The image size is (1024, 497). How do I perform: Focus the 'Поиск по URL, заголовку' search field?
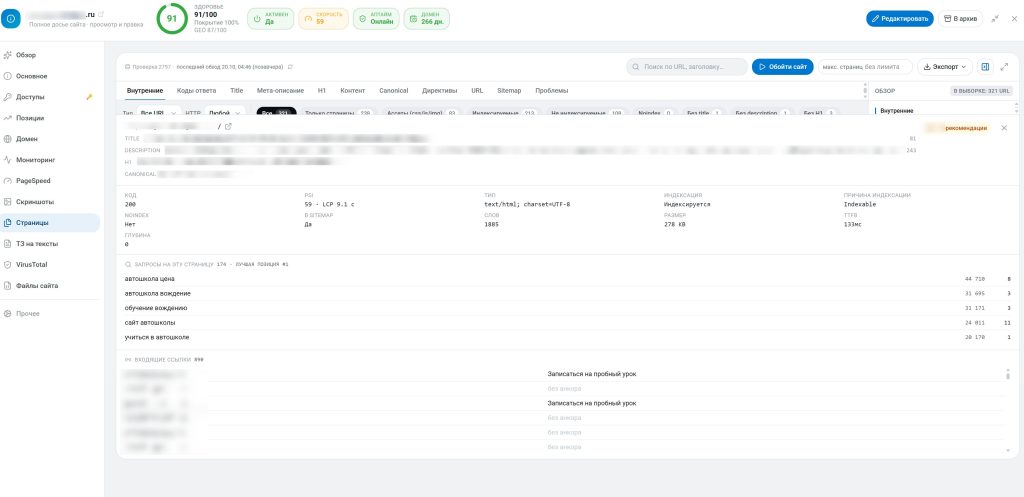[x=687, y=67]
